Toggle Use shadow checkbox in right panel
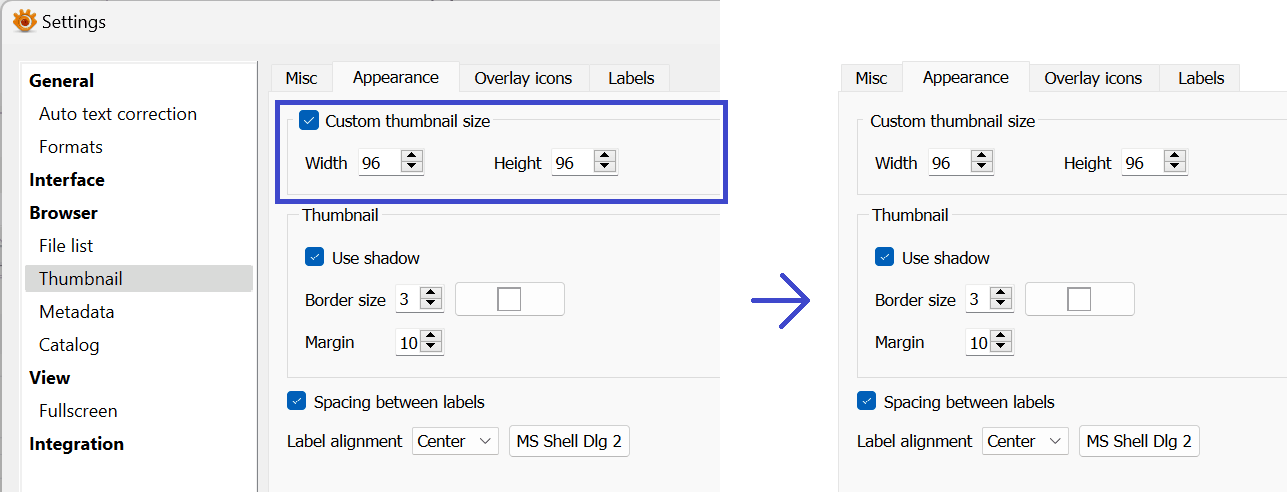This screenshot has width=1287, height=492. (x=884, y=257)
